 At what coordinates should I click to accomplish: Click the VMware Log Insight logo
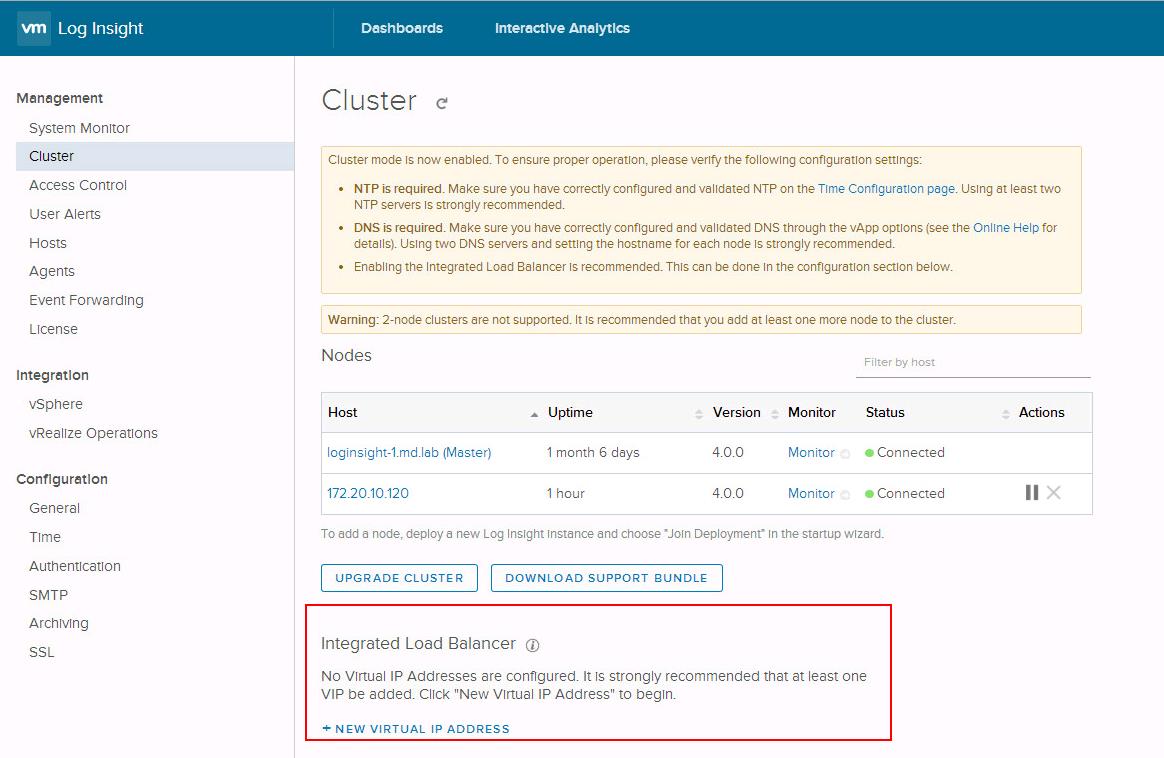(81, 28)
